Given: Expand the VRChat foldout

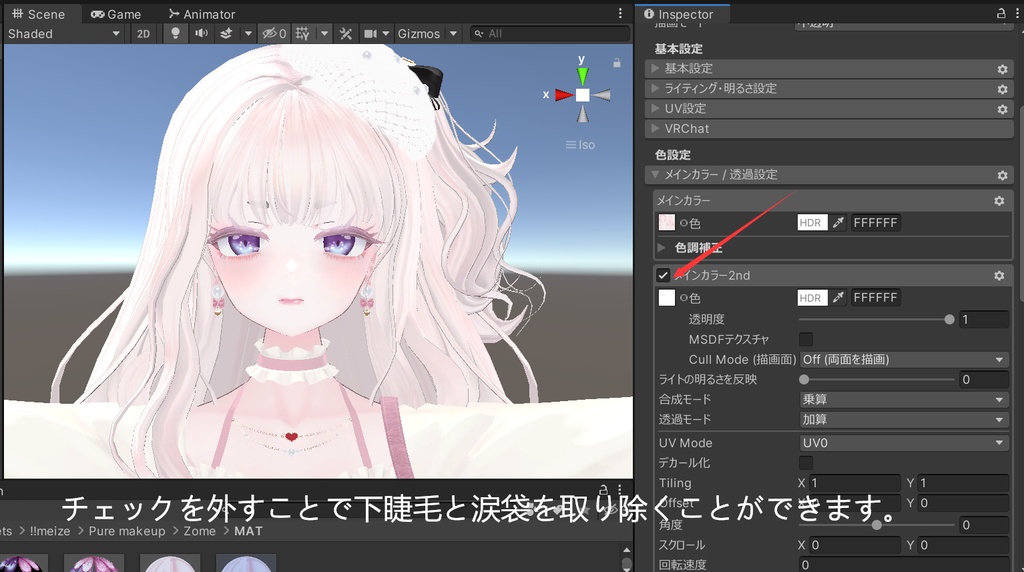Looking at the screenshot, I should point(655,129).
